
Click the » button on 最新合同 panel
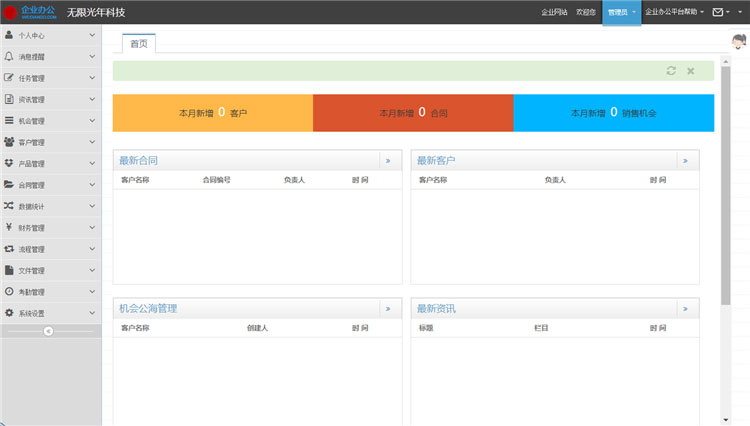[388, 161]
